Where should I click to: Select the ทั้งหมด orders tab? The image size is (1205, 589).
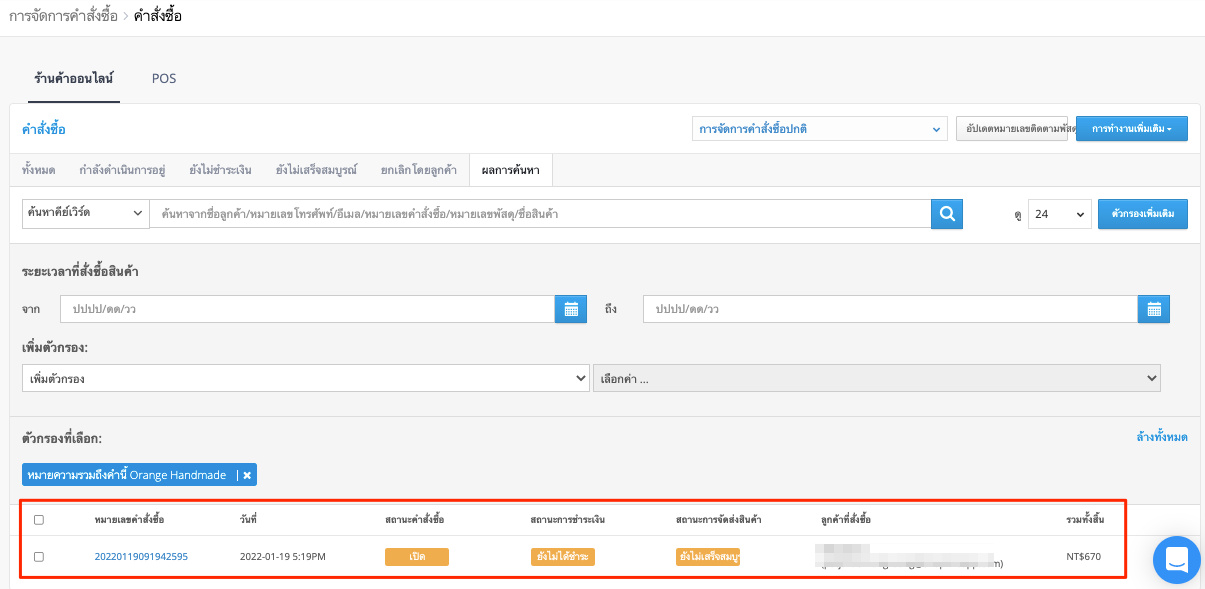pyautogui.click(x=38, y=170)
